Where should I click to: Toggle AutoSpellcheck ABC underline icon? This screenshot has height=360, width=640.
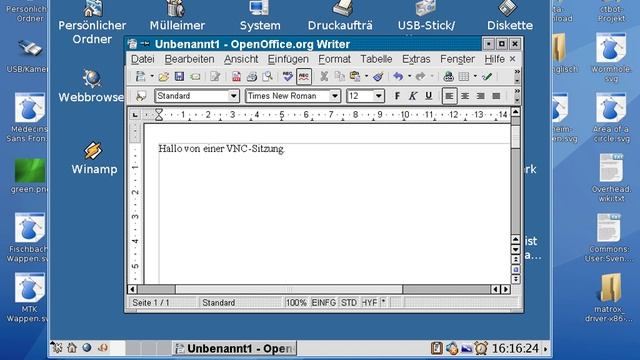[304, 77]
